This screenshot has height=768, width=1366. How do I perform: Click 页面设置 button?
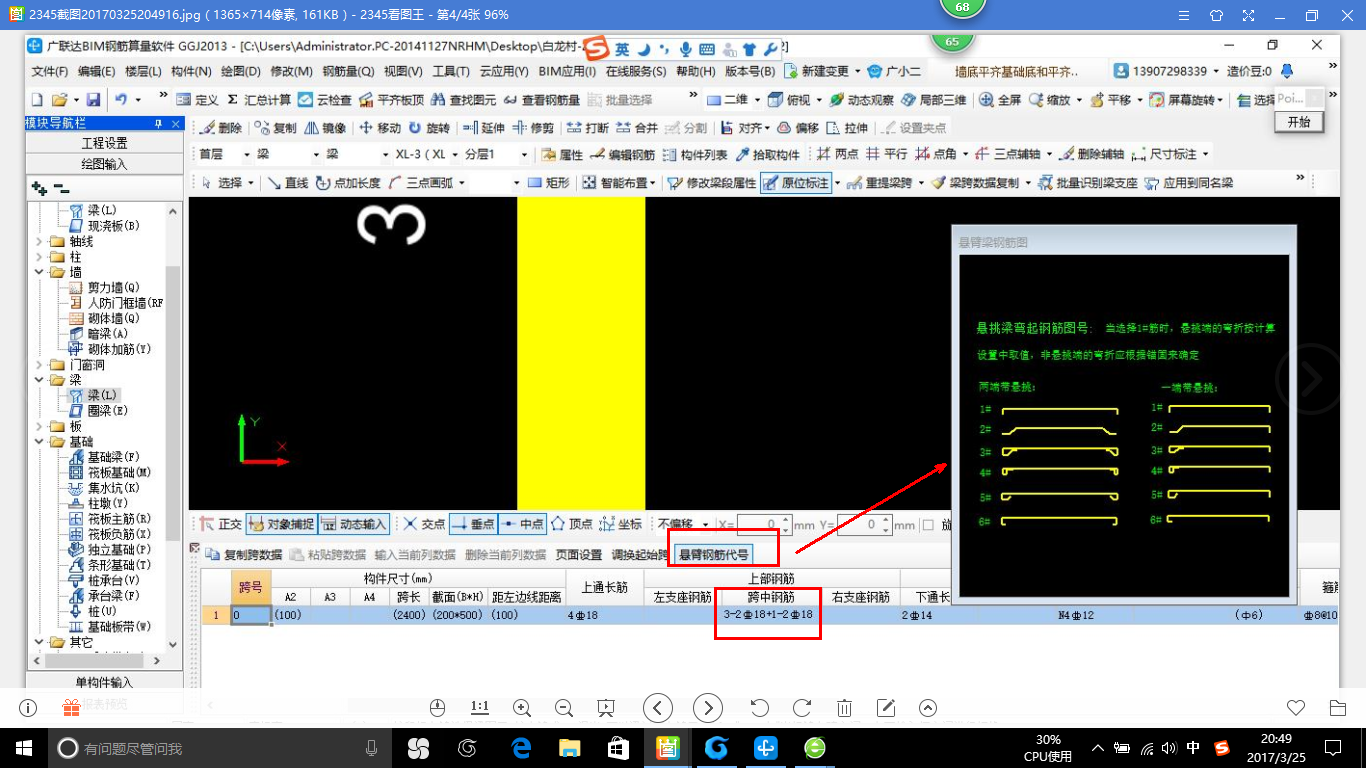coord(579,554)
